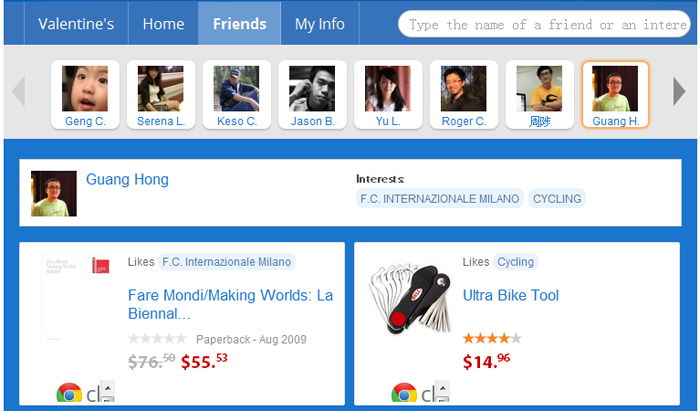The width and height of the screenshot is (700, 411).
Task: Click F.C. INTERNAZIONALE MILANO interest tag
Action: (x=440, y=199)
